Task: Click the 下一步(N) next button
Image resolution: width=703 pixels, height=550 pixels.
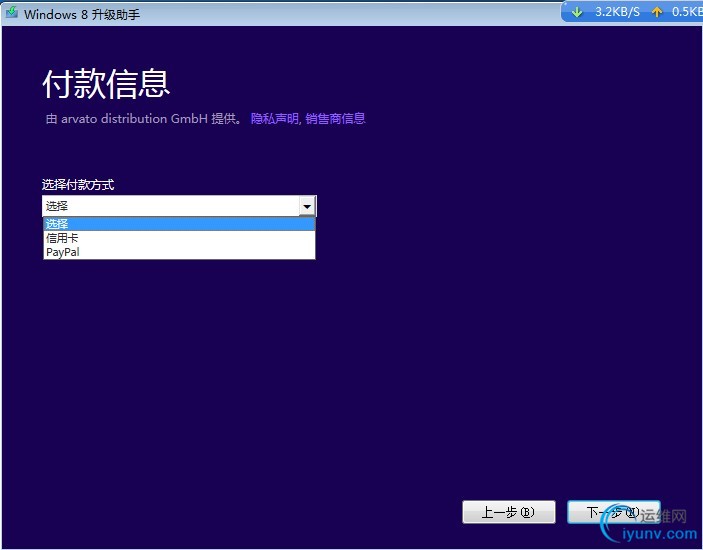Action: pos(614,512)
